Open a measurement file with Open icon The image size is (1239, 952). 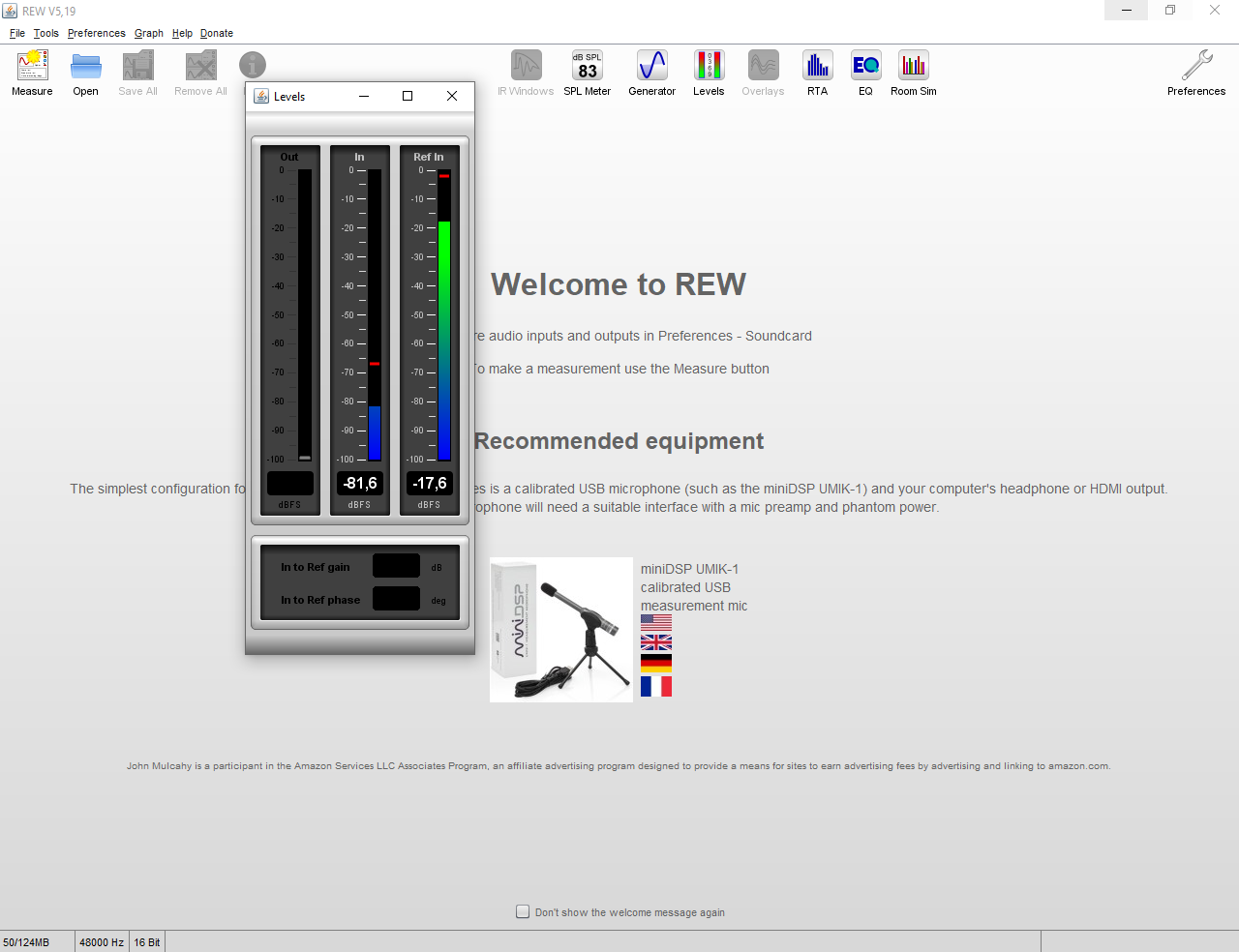pyautogui.click(x=86, y=74)
